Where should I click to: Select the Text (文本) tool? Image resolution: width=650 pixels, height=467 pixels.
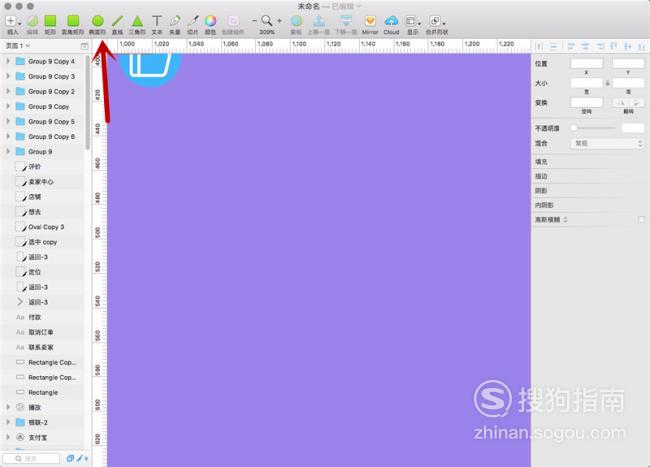(157, 24)
